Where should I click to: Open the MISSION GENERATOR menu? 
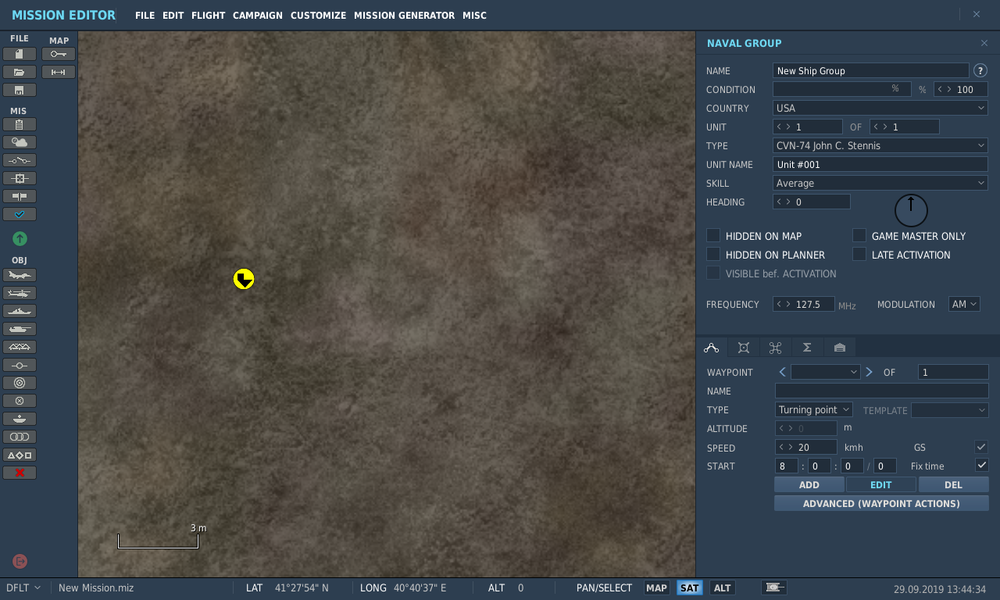[404, 15]
